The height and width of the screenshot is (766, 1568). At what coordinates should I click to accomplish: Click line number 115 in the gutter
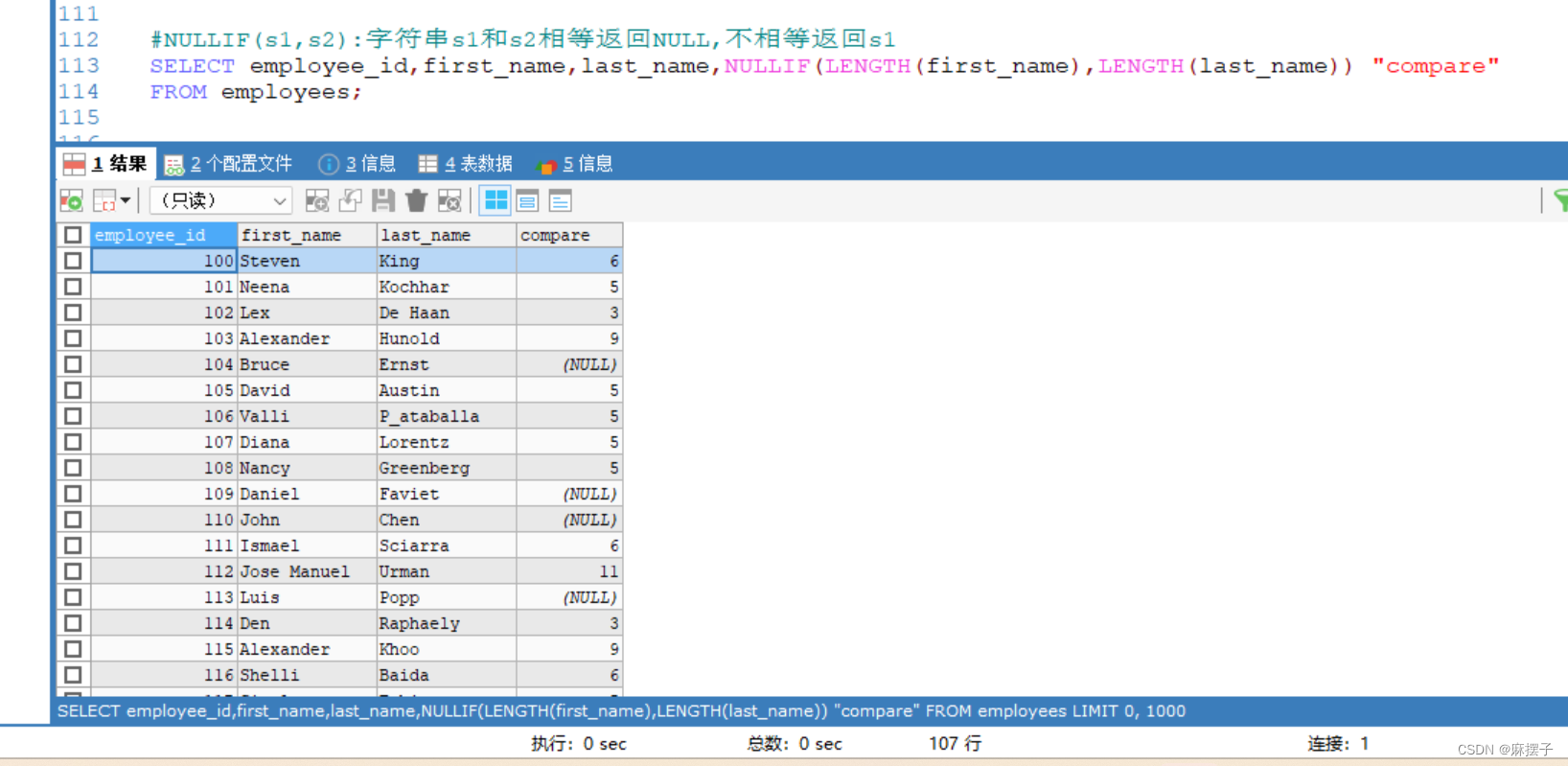pyautogui.click(x=79, y=117)
